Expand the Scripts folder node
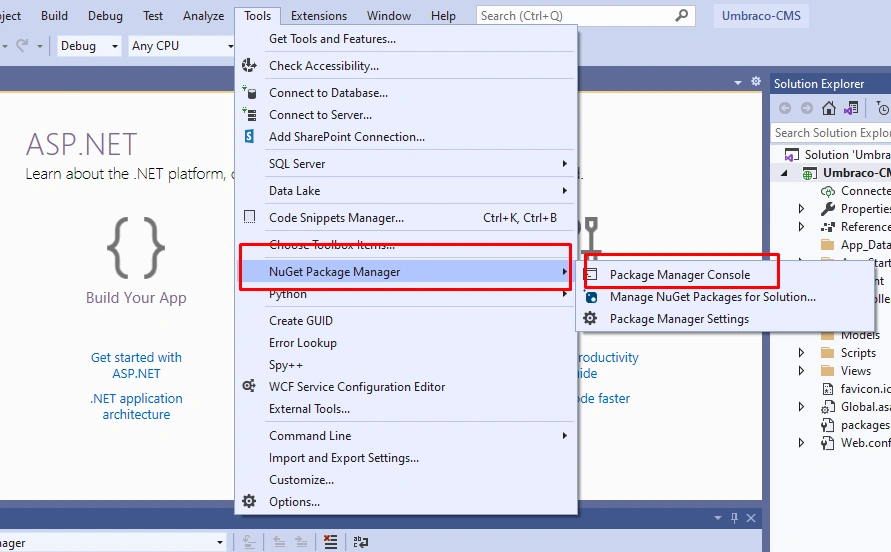The height and width of the screenshot is (552, 891). (801, 352)
